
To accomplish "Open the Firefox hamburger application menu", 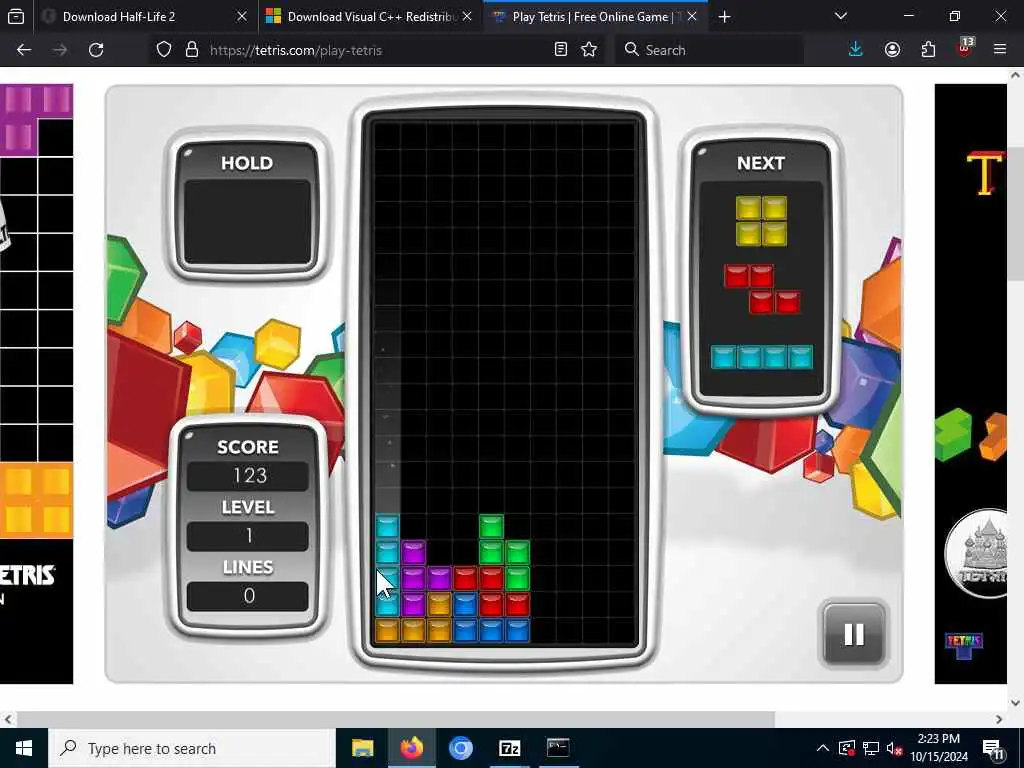I will click(1000, 50).
